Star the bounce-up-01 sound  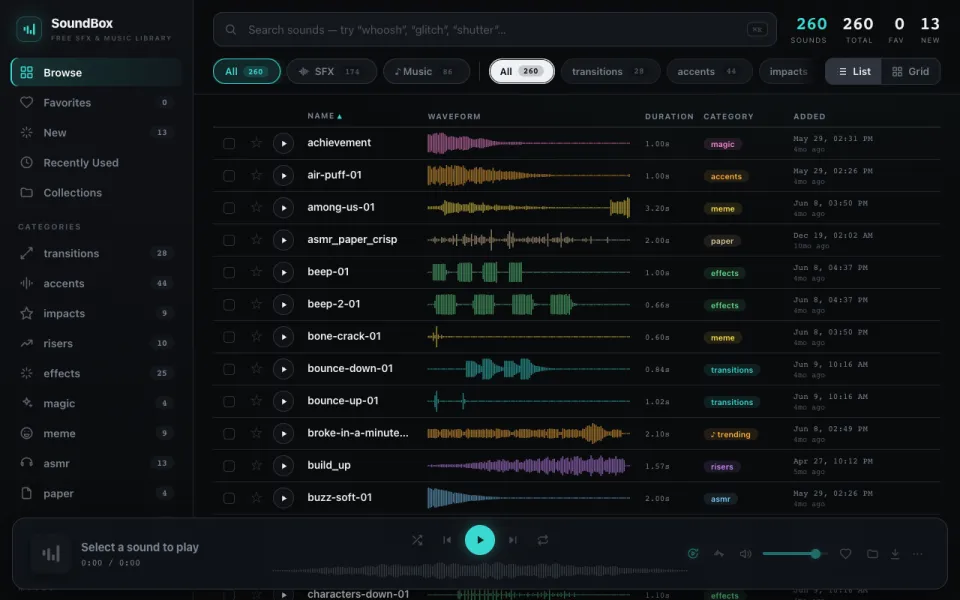257,401
